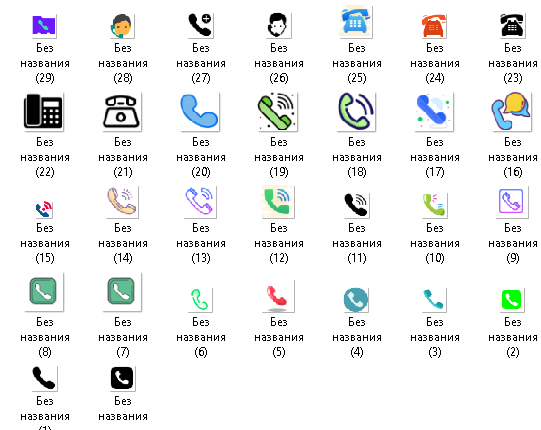Image resolution: width=541 pixels, height=430 pixels.
Task: Click the black retro telephone icon (23)
Action: [512, 25]
